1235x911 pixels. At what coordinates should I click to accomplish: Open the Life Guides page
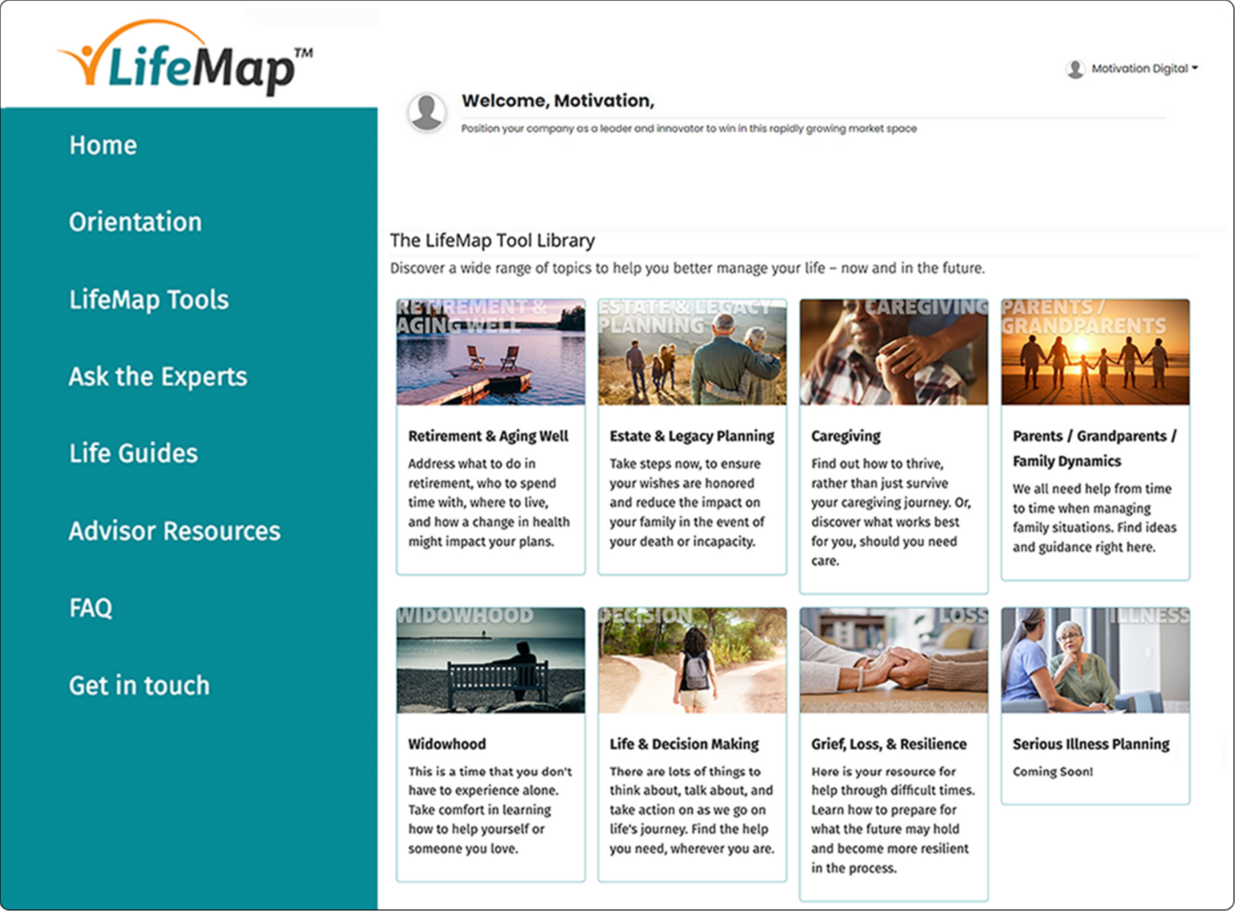coord(133,453)
